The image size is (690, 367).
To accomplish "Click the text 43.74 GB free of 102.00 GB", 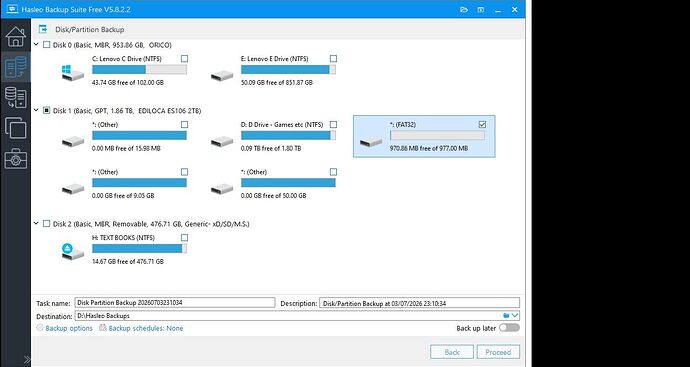I will (128, 82).
